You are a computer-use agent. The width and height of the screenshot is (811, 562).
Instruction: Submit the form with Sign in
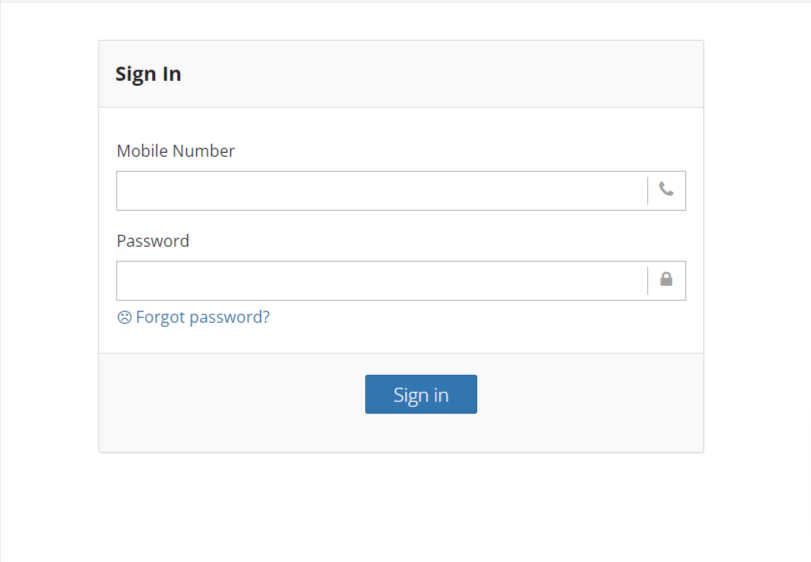coord(421,394)
